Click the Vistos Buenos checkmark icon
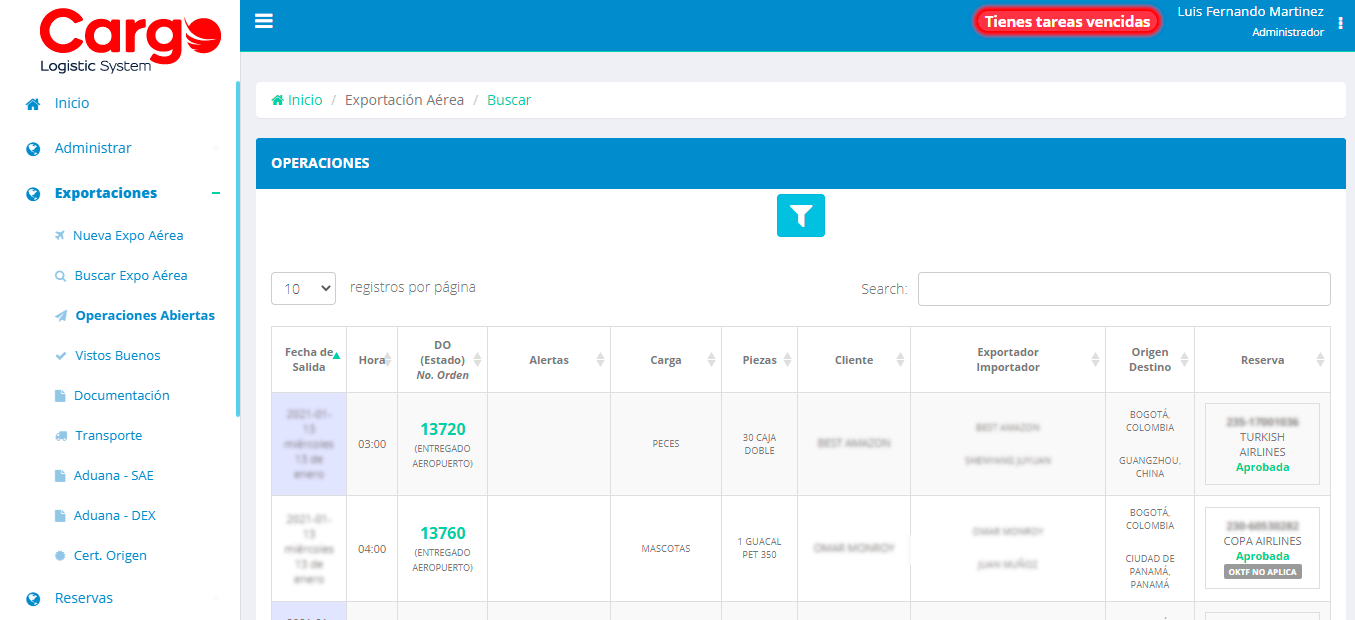This screenshot has width=1355, height=620. pos(60,355)
